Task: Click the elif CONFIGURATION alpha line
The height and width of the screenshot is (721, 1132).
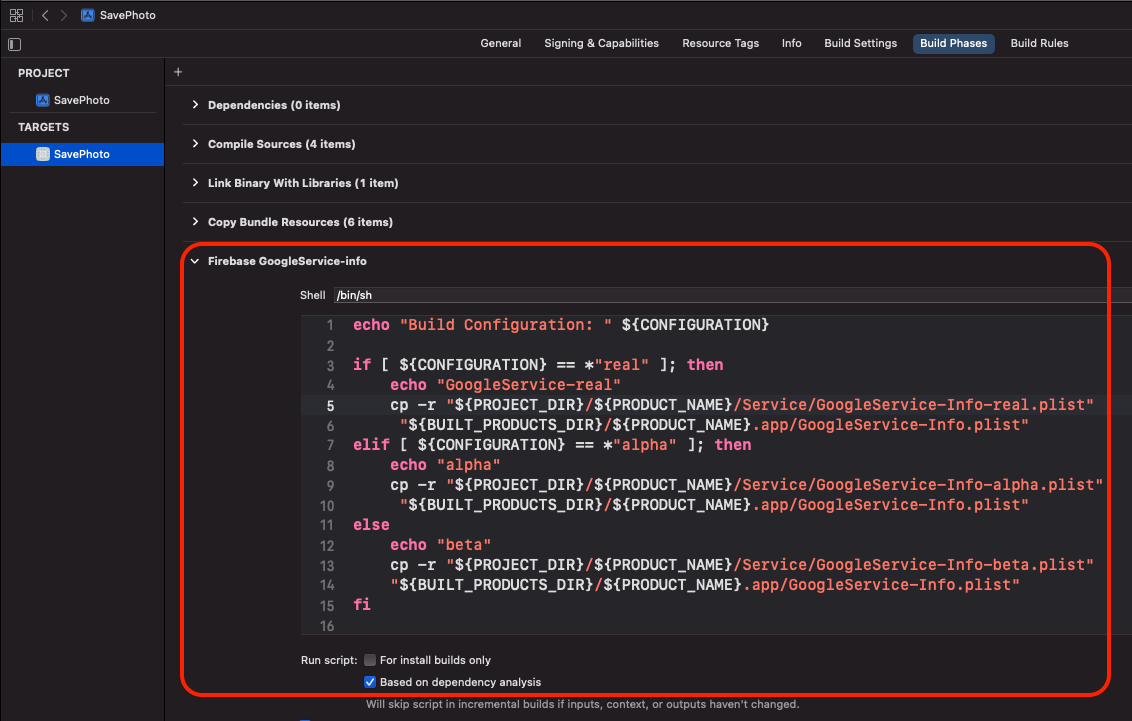Action: (x=552, y=445)
